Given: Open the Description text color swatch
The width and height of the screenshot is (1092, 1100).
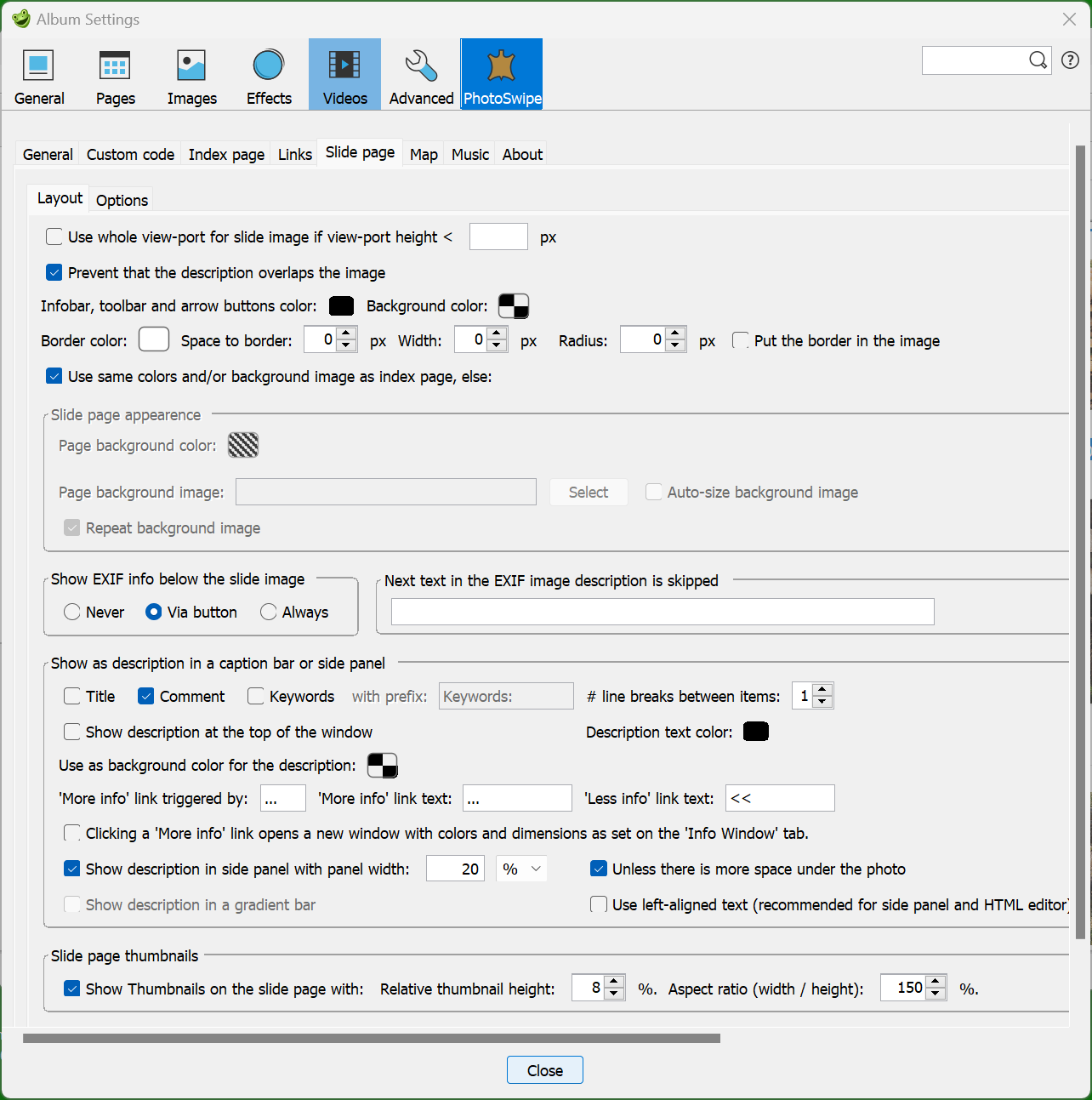Looking at the screenshot, I should (x=755, y=732).
